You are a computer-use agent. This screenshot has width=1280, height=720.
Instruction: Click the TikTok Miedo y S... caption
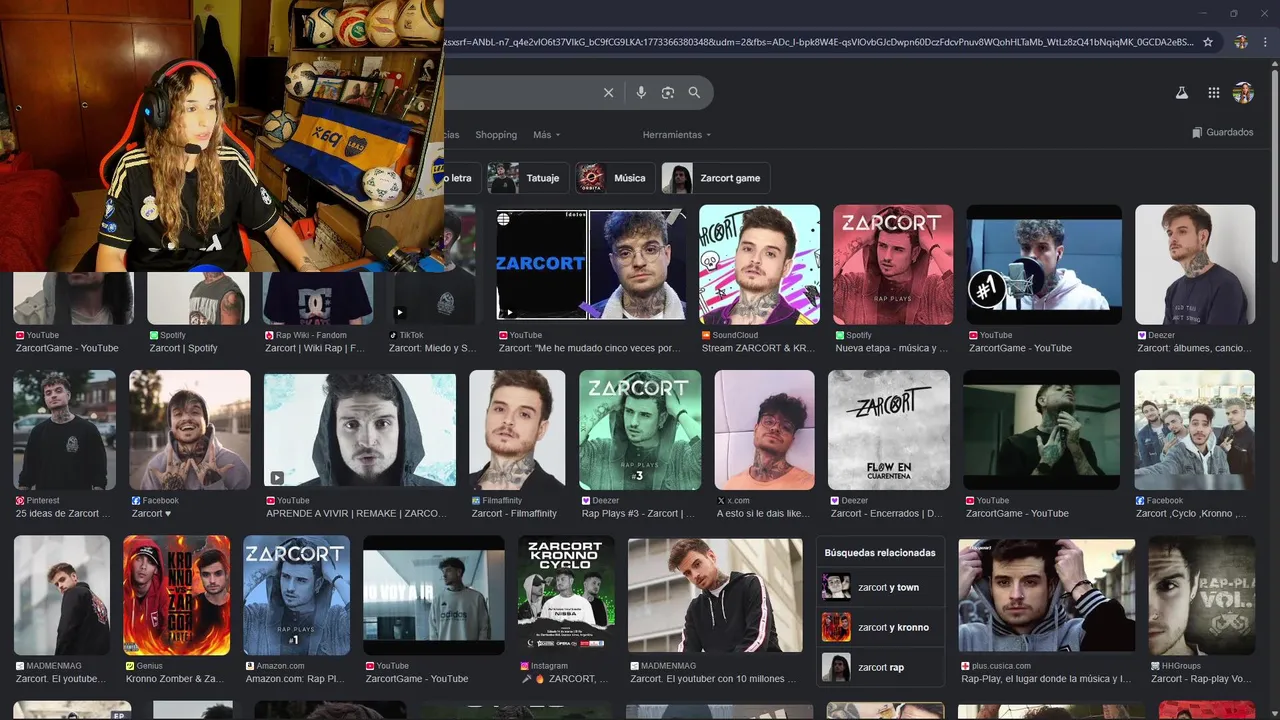[433, 348]
